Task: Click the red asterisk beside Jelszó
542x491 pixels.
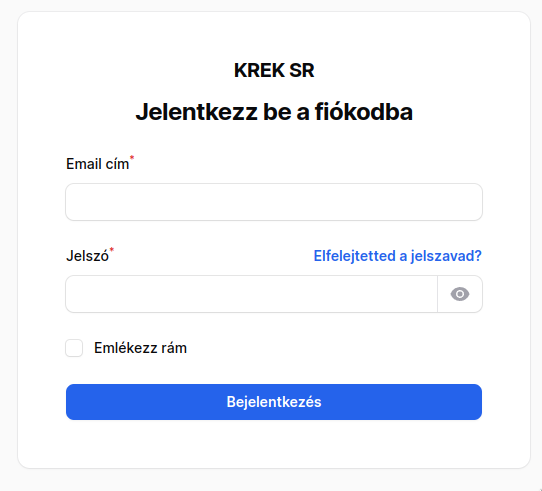Action: pyautogui.click(x=112, y=250)
